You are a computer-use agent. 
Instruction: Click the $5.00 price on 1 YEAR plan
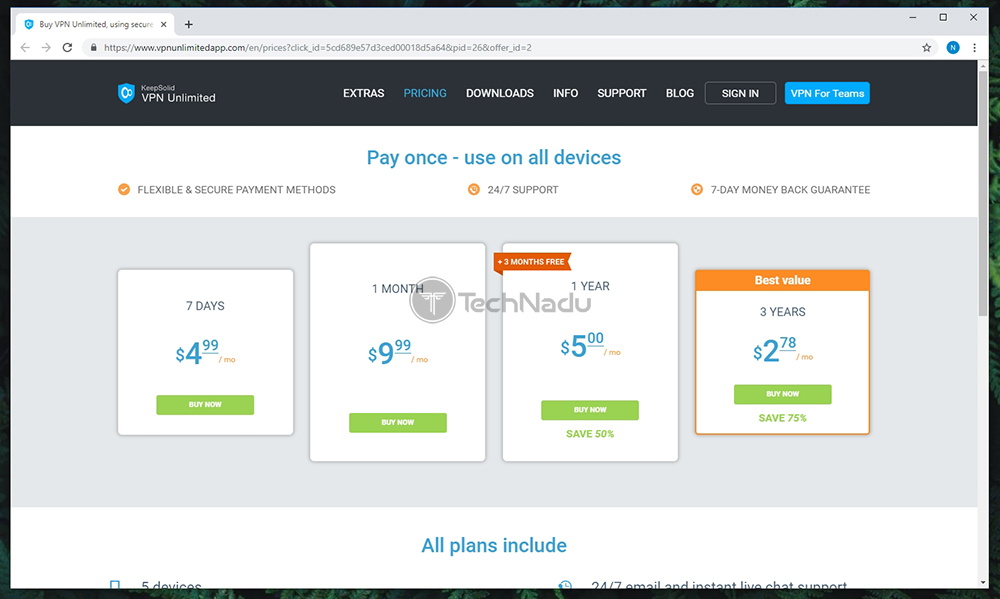pyautogui.click(x=591, y=345)
